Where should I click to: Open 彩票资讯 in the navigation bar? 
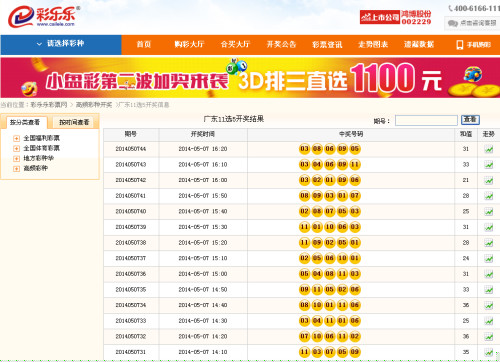click(x=327, y=44)
